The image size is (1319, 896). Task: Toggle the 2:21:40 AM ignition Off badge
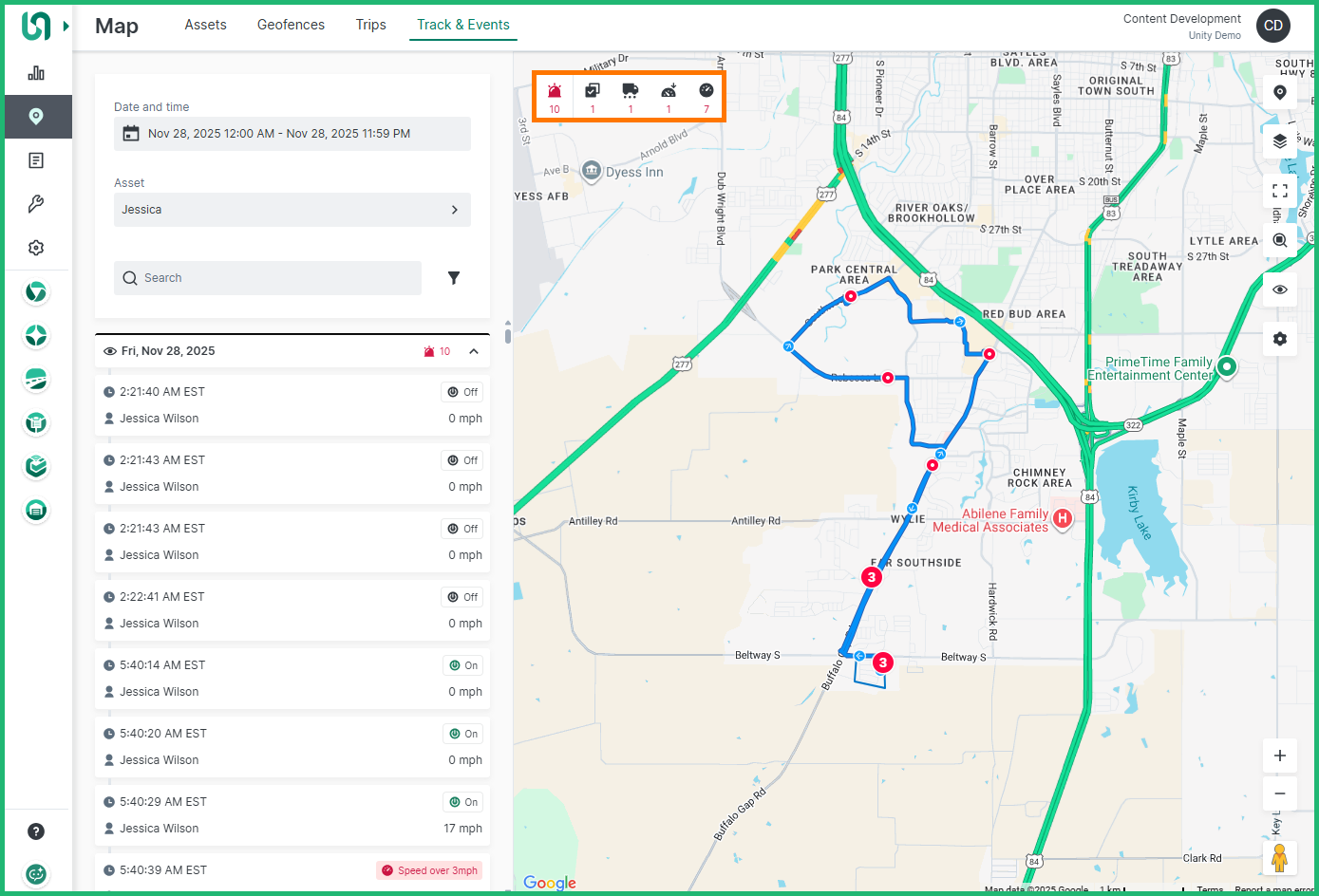click(462, 392)
